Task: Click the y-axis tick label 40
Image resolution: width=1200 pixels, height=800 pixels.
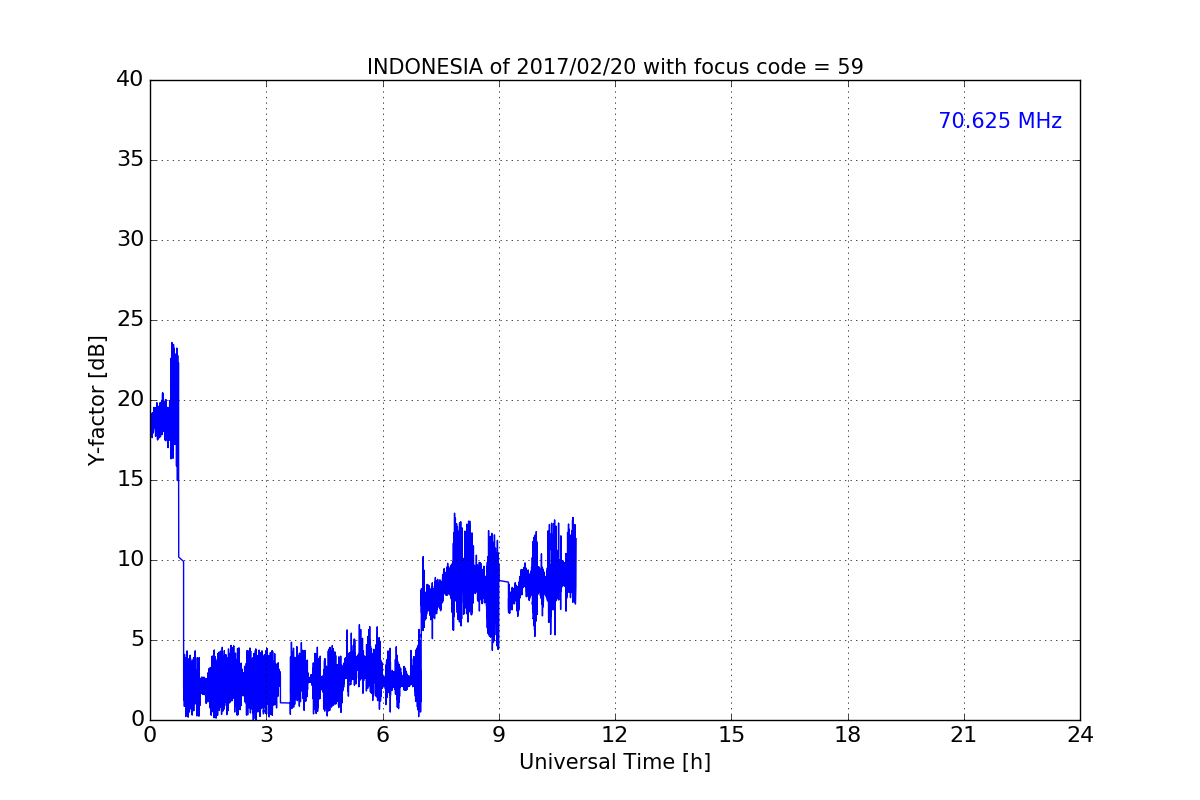Action: [x=130, y=80]
